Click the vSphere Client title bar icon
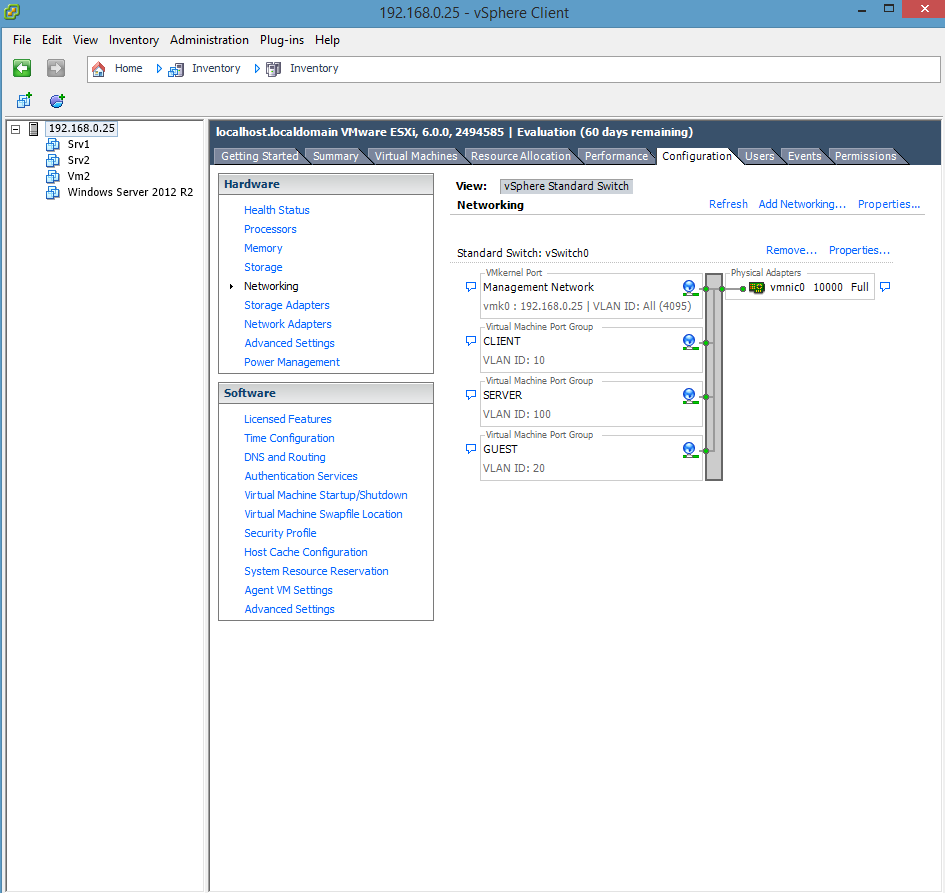Image resolution: width=945 pixels, height=893 pixels. [x=11, y=11]
